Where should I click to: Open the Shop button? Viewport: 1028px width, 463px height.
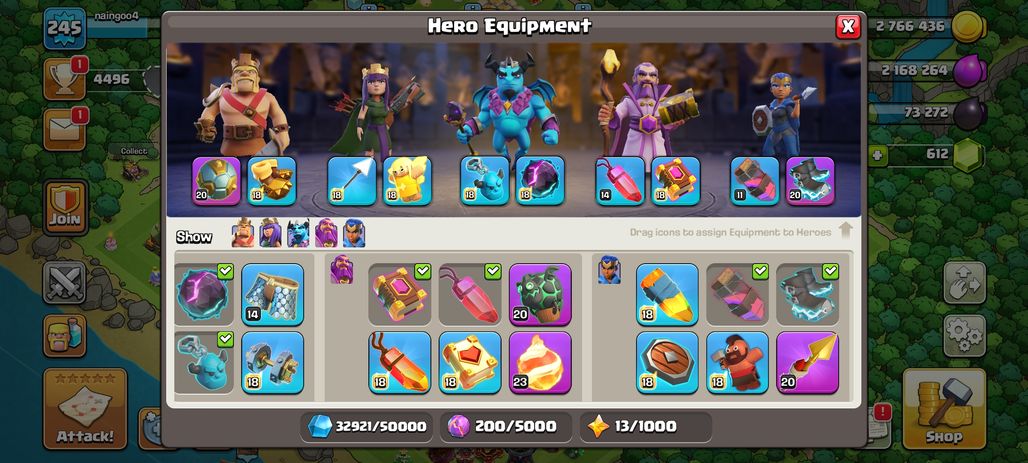pos(944,408)
